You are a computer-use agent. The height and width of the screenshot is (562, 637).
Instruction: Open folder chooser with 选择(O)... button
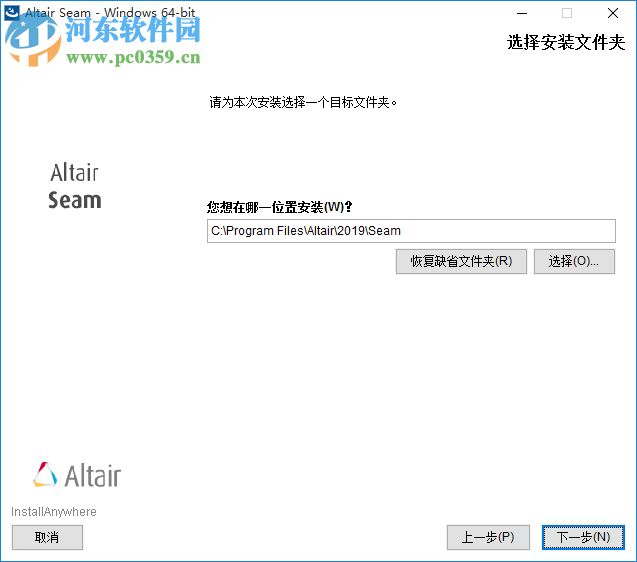[574, 261]
